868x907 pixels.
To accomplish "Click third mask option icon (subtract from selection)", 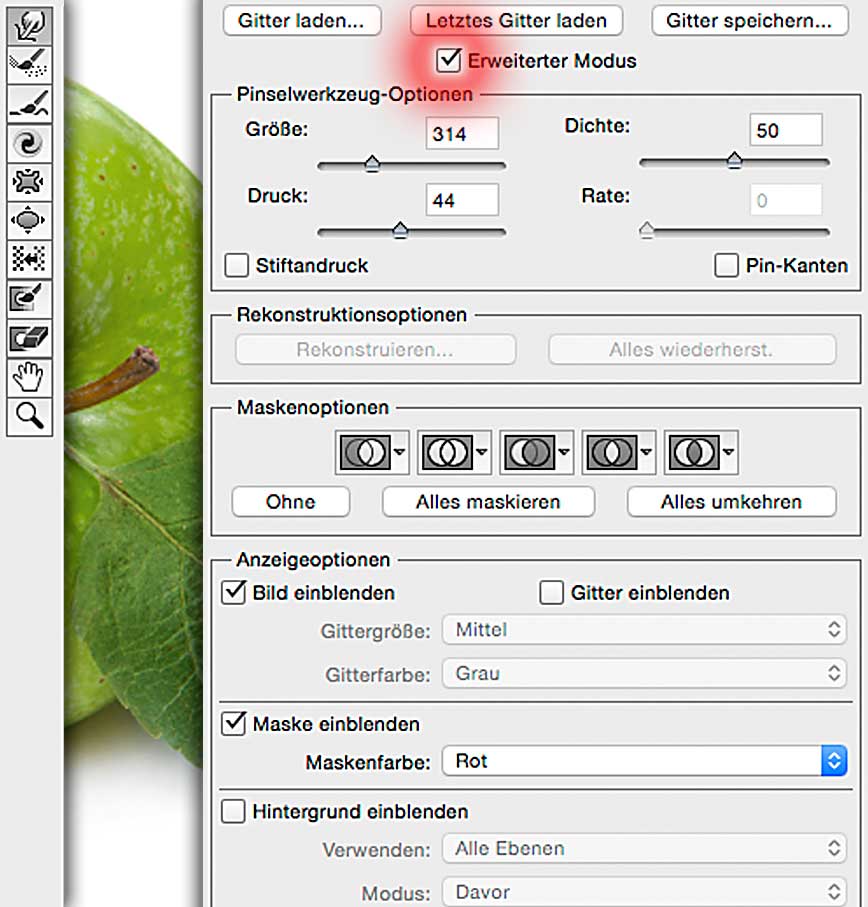I will (x=529, y=452).
